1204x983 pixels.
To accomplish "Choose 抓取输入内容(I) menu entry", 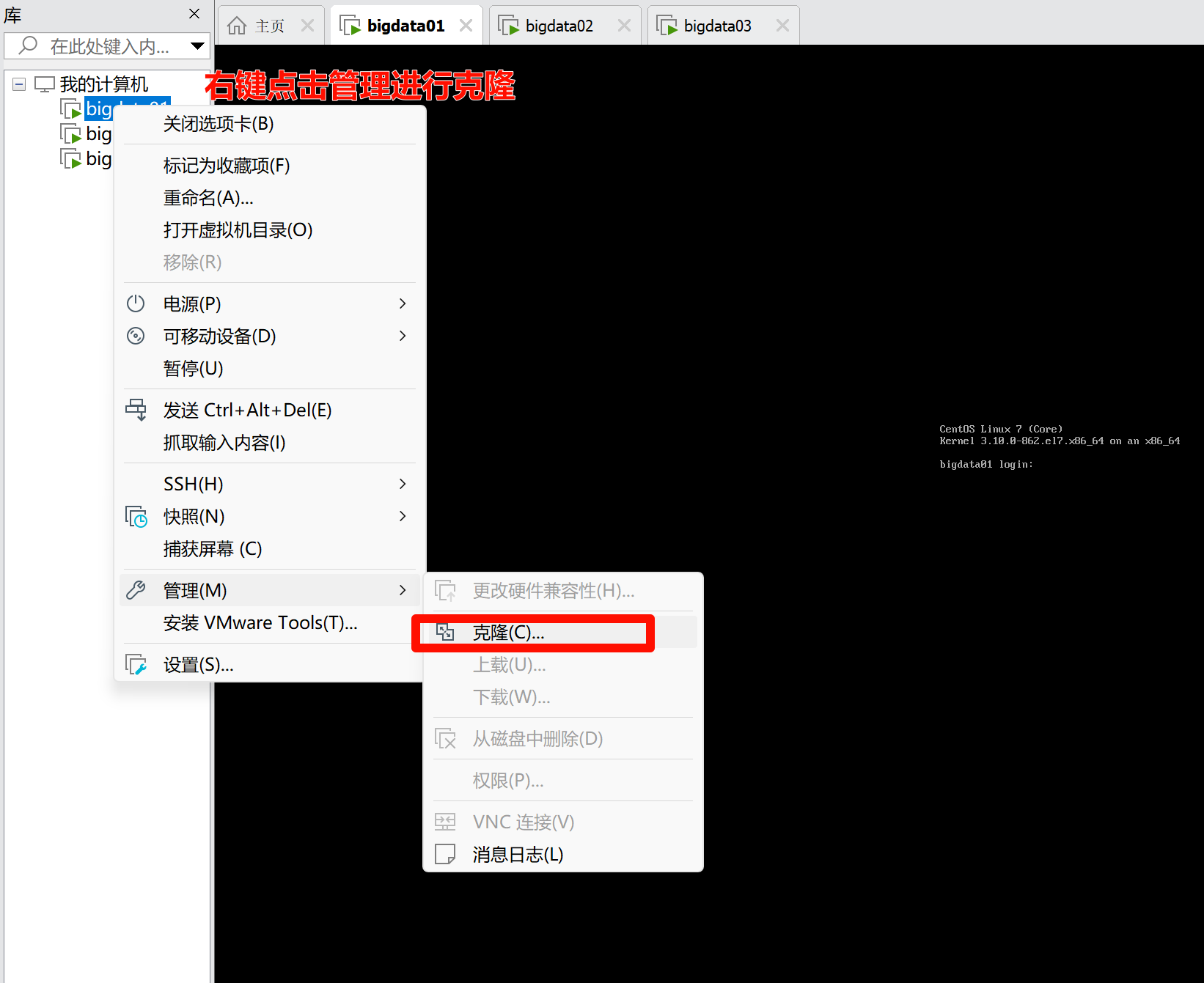I will (x=270, y=442).
